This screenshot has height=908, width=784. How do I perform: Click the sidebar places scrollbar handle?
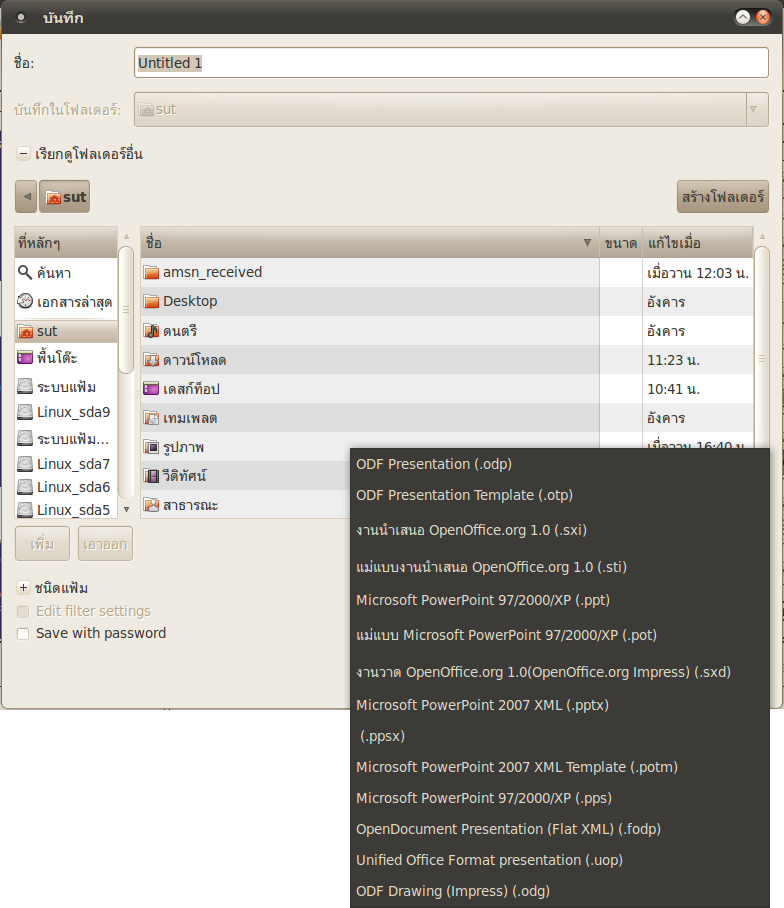[x=126, y=310]
